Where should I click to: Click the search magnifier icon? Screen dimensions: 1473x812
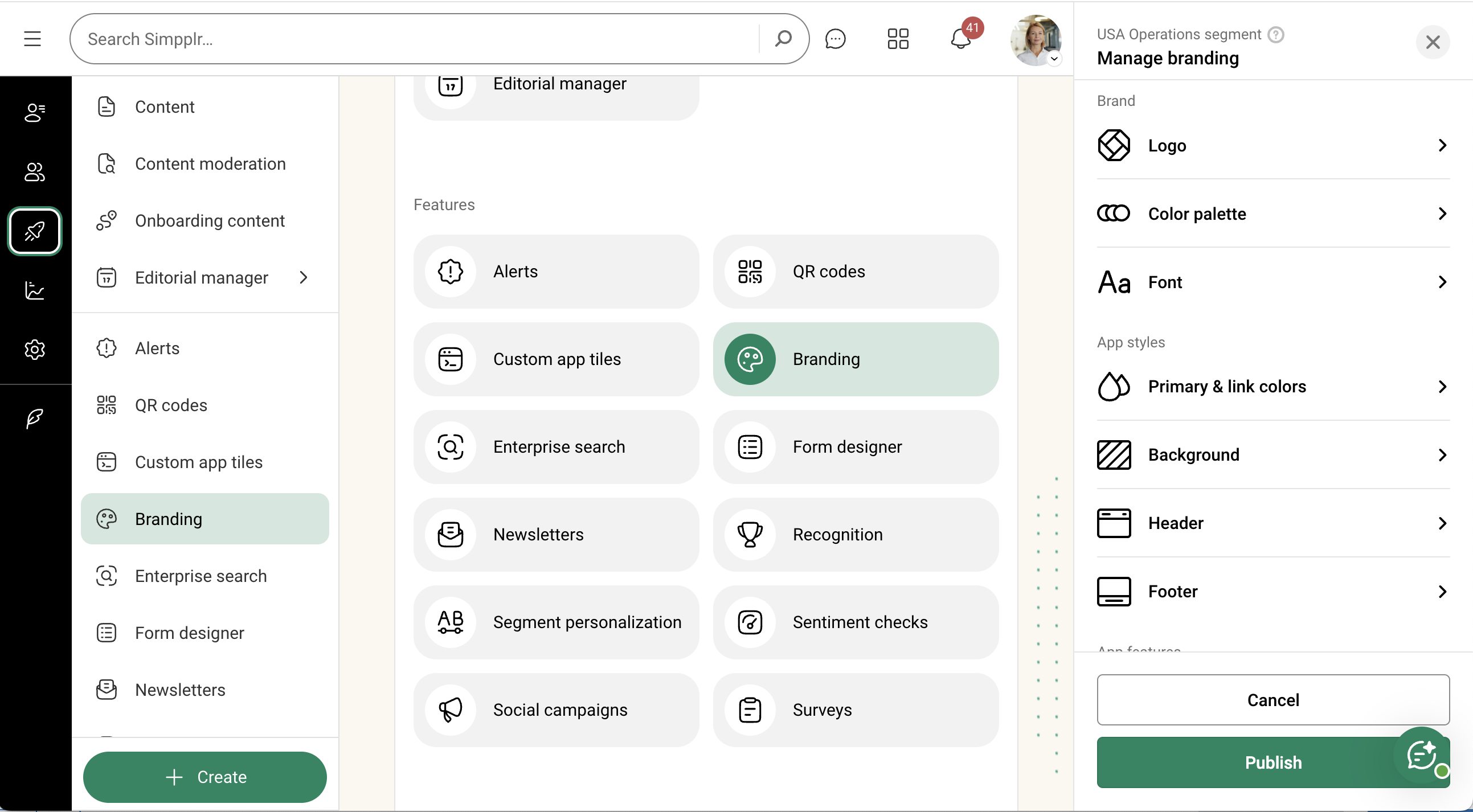click(783, 39)
